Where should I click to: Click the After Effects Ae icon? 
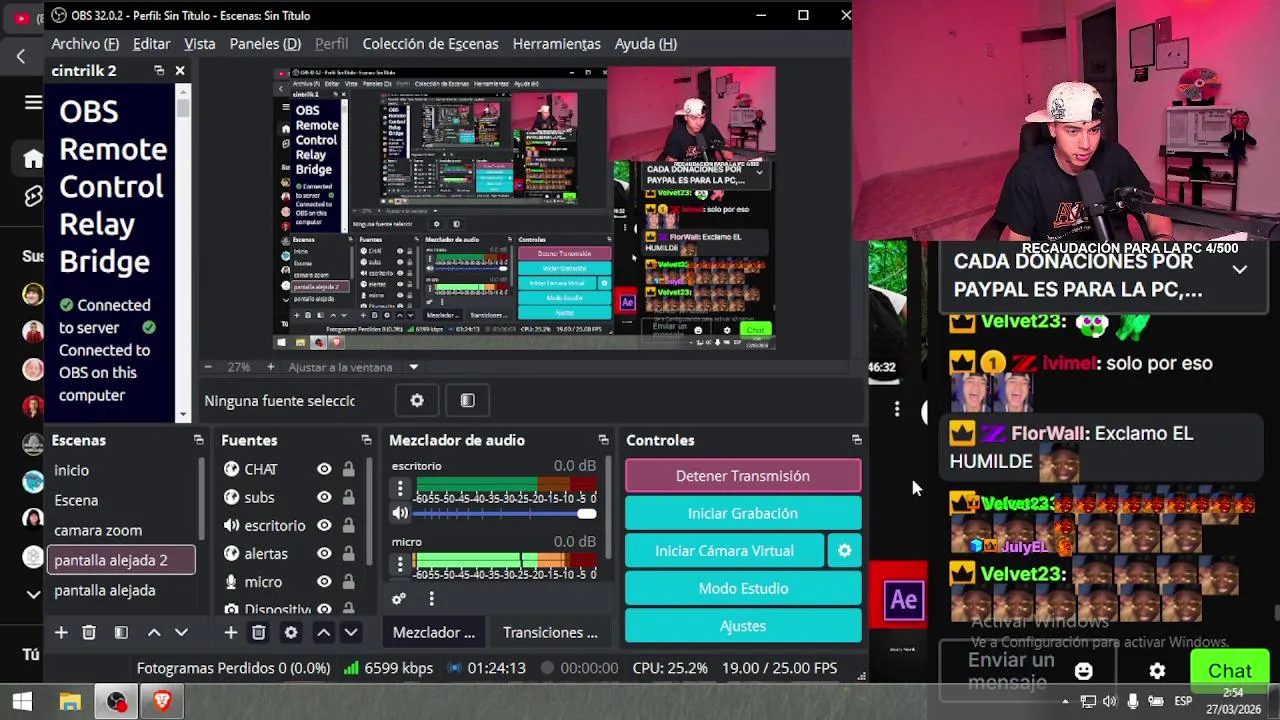(903, 599)
